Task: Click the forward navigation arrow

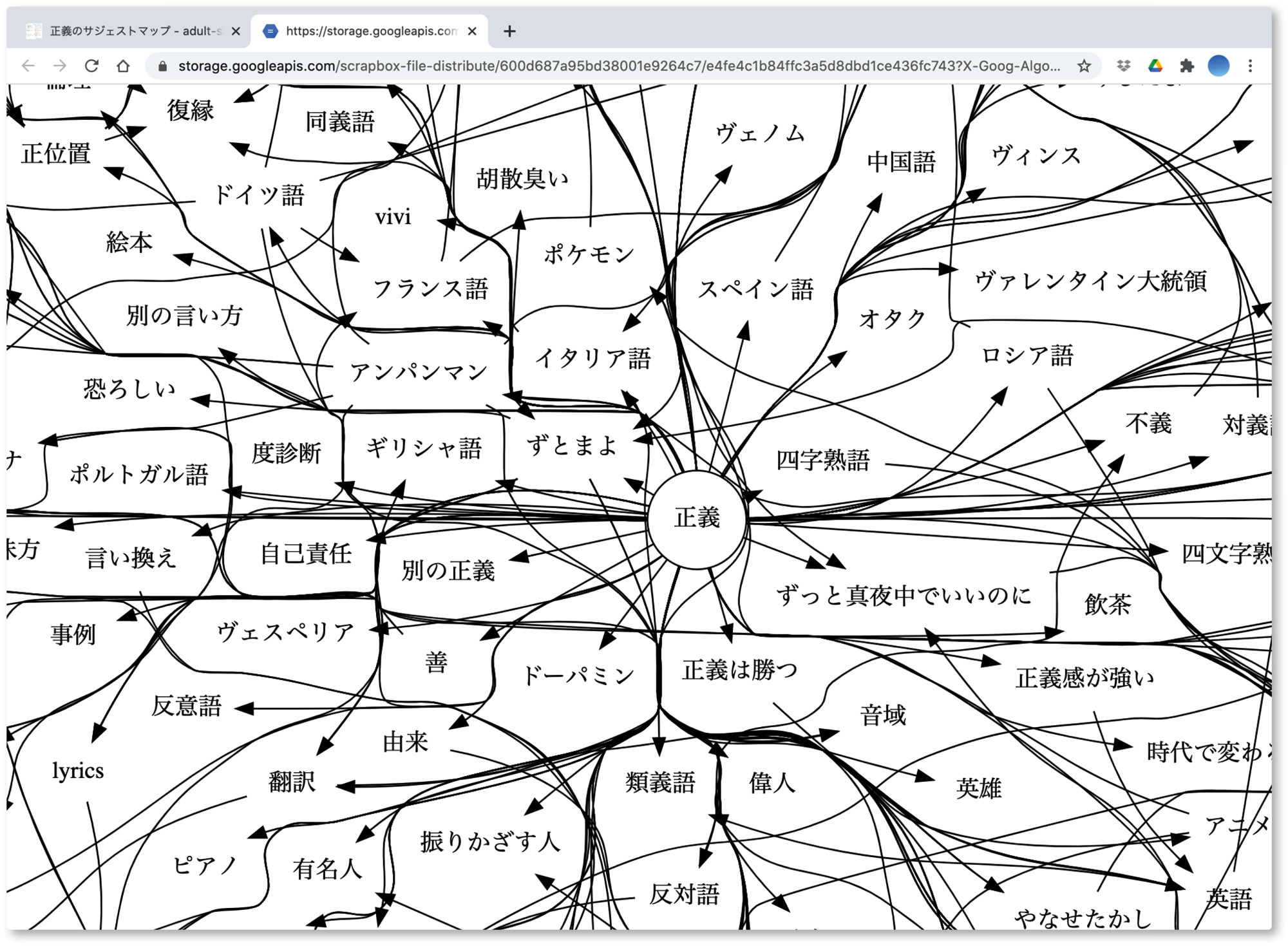Action: tap(60, 66)
